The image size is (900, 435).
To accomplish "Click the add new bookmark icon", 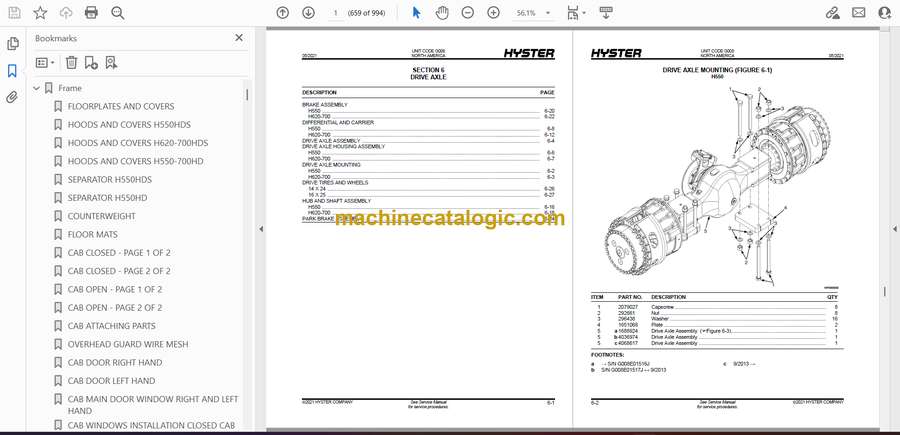I will 91,63.
